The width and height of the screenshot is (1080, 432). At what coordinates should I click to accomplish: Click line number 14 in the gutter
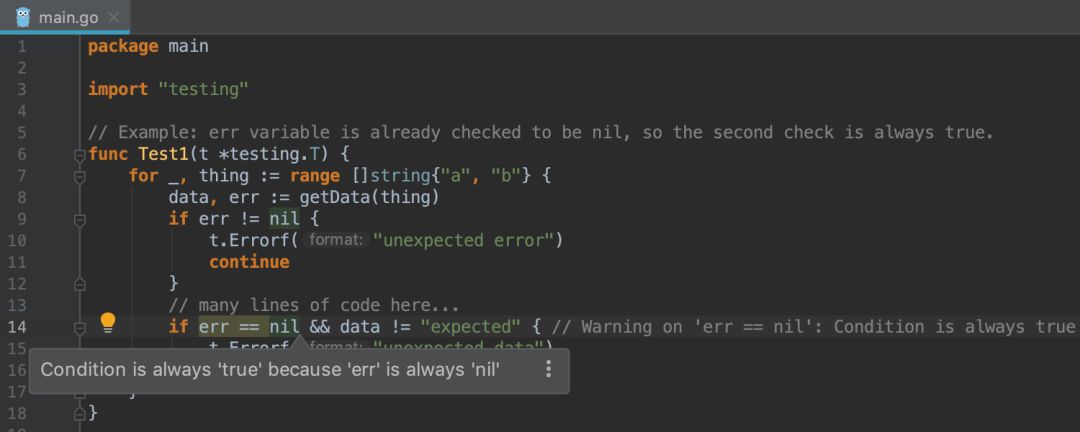[x=22, y=327]
